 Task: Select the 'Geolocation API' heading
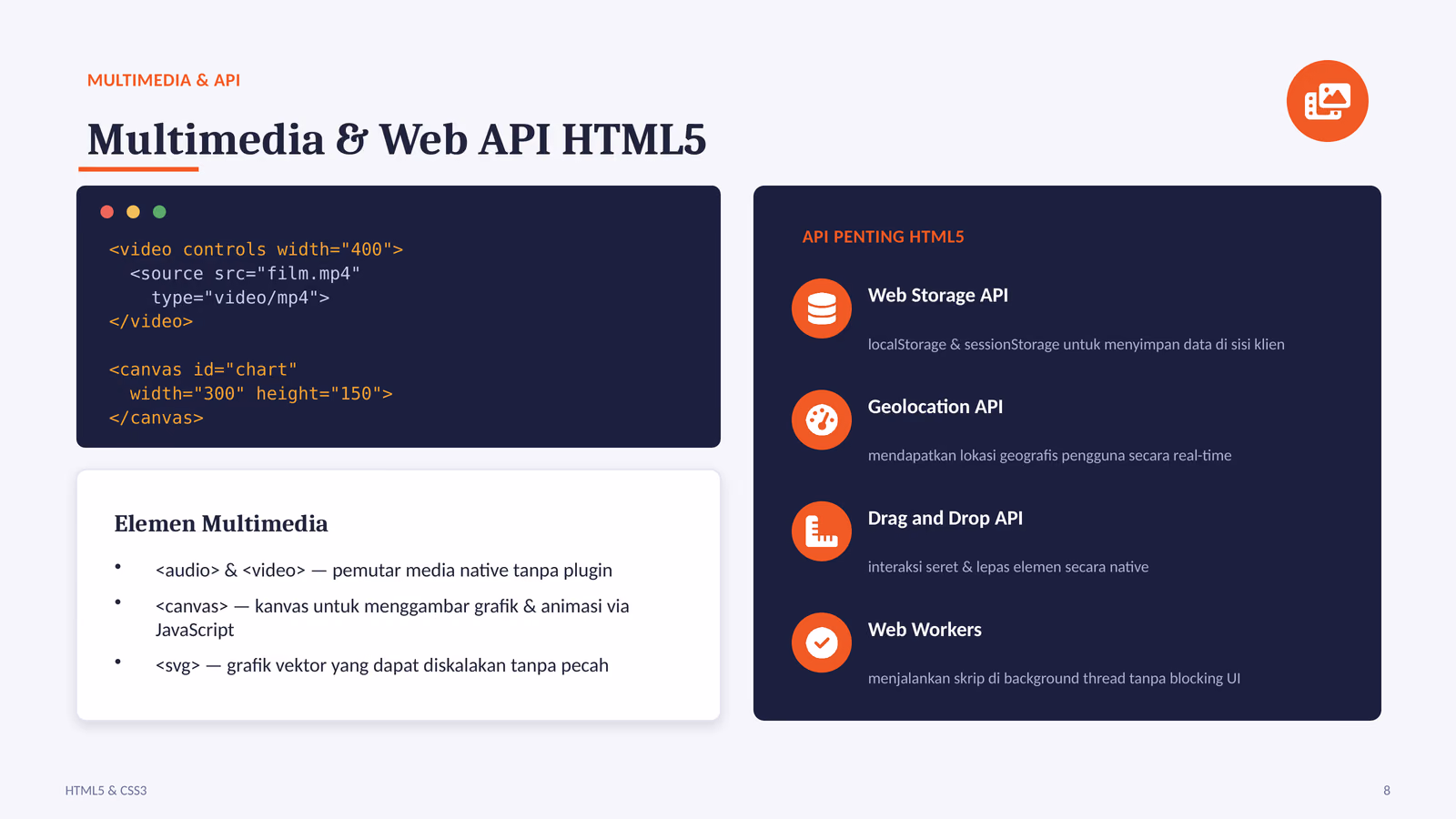[x=935, y=407]
